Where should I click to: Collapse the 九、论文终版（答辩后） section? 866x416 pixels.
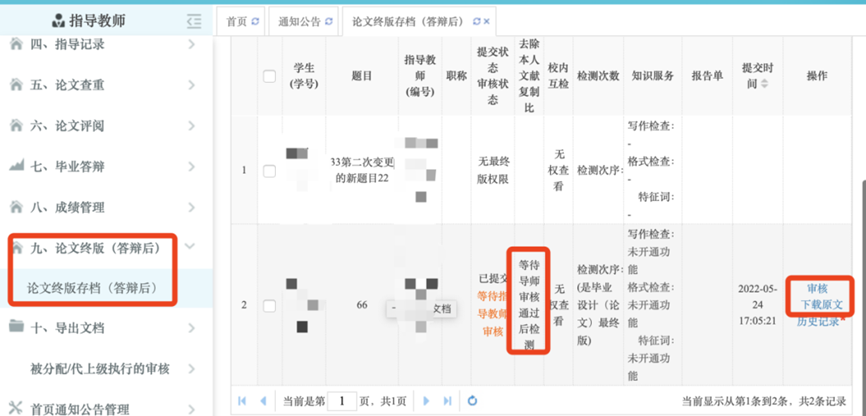click(190, 246)
